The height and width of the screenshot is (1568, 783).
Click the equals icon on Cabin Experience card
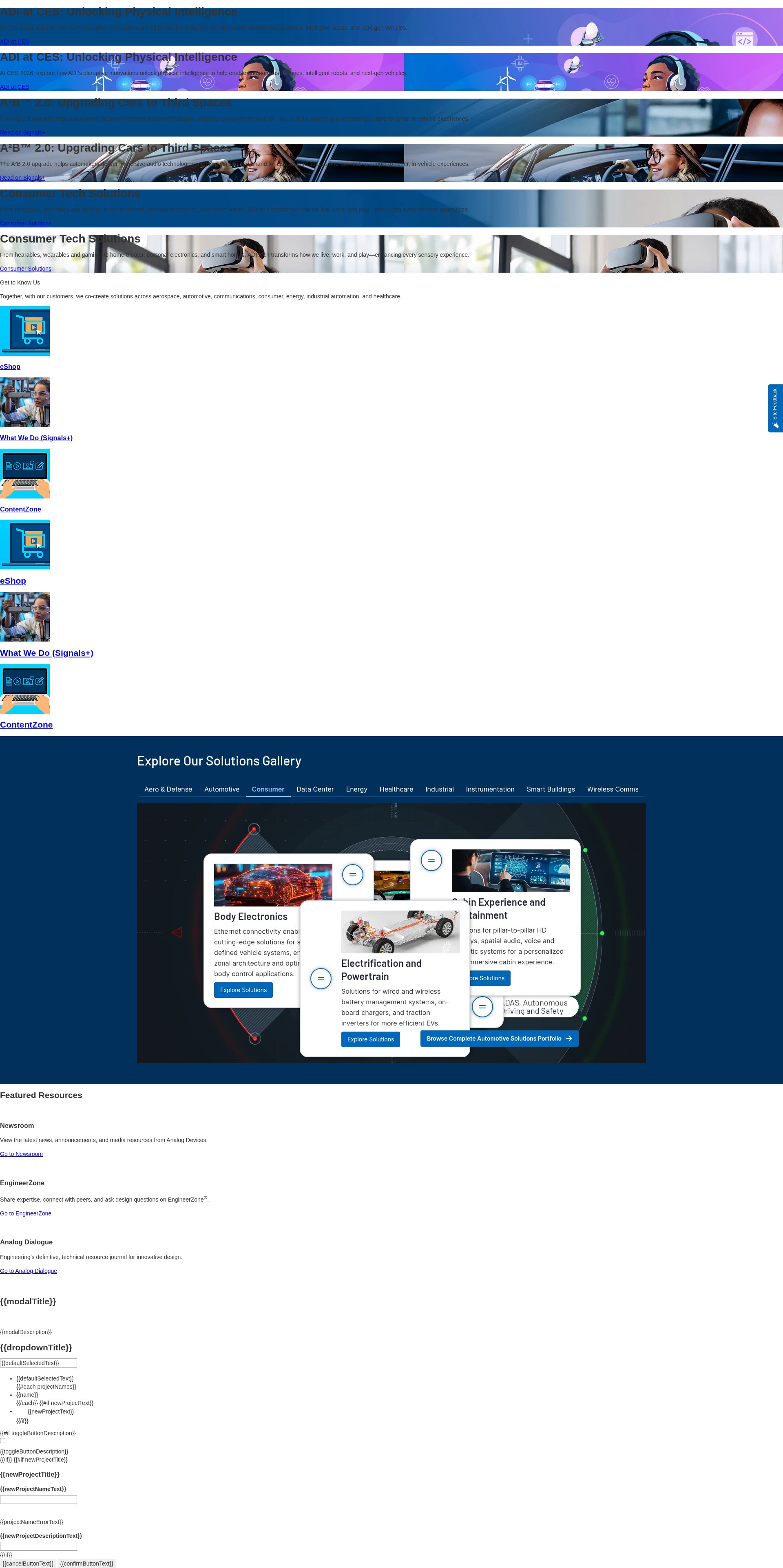(431, 860)
